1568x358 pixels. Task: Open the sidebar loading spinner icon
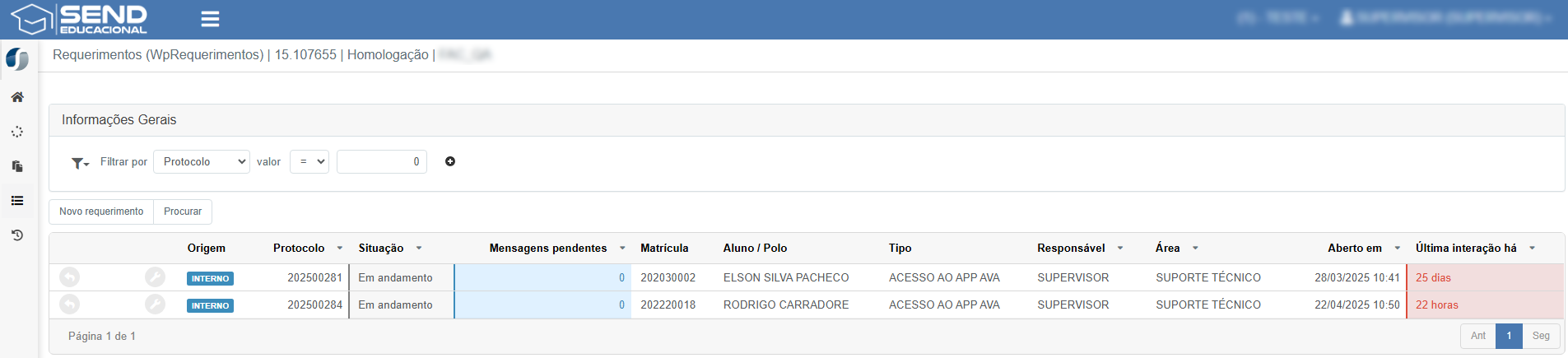(17, 132)
